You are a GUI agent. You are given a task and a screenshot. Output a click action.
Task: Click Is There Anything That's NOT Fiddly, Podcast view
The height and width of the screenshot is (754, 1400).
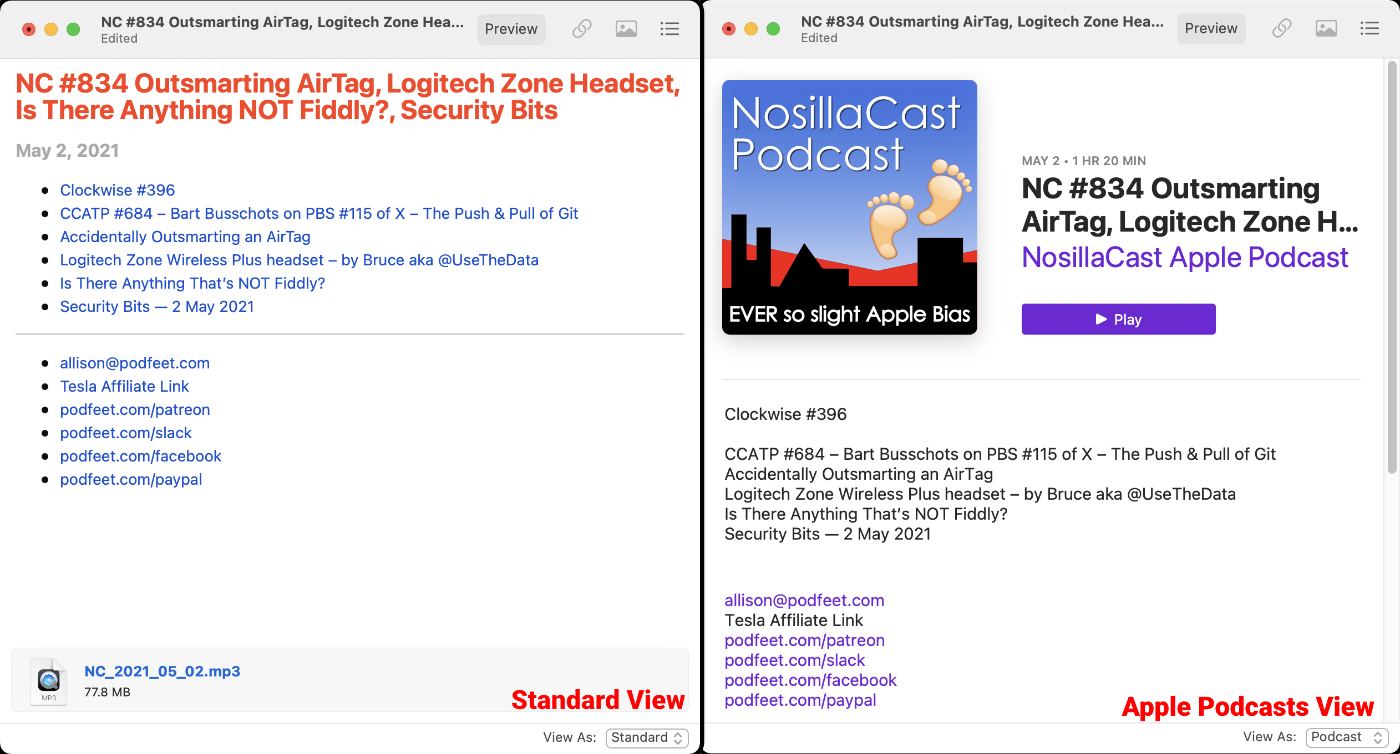[866, 514]
